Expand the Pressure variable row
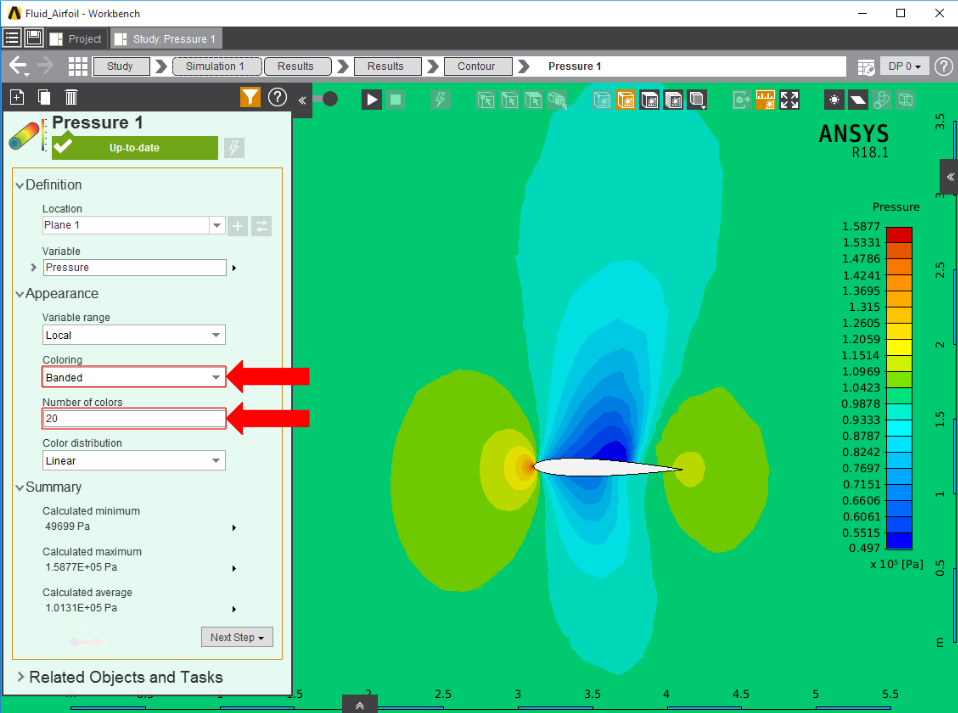This screenshot has height=713, width=958. pos(34,267)
